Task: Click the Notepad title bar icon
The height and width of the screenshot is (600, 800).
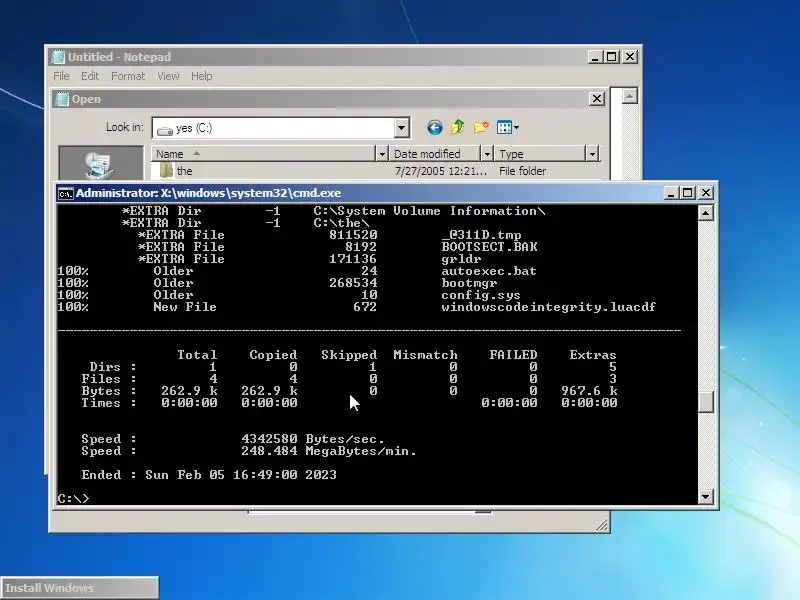Action: click(59, 57)
